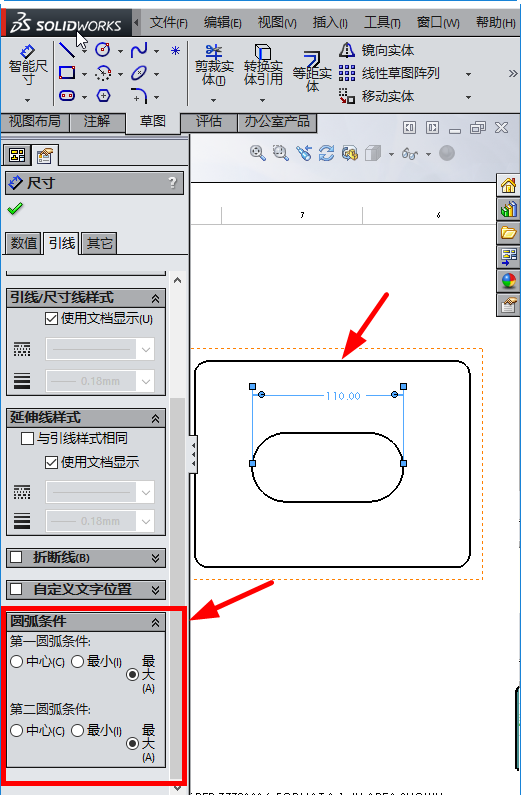Click Zoom to Fit icon
The image size is (521, 795).
(x=257, y=153)
